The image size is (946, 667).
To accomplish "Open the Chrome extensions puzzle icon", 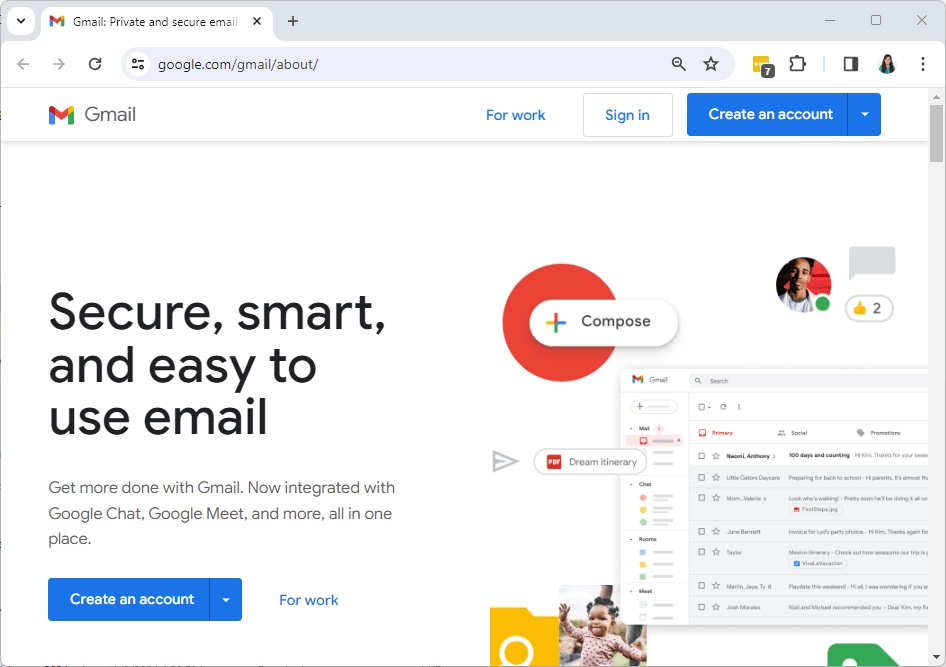I will click(x=797, y=63).
